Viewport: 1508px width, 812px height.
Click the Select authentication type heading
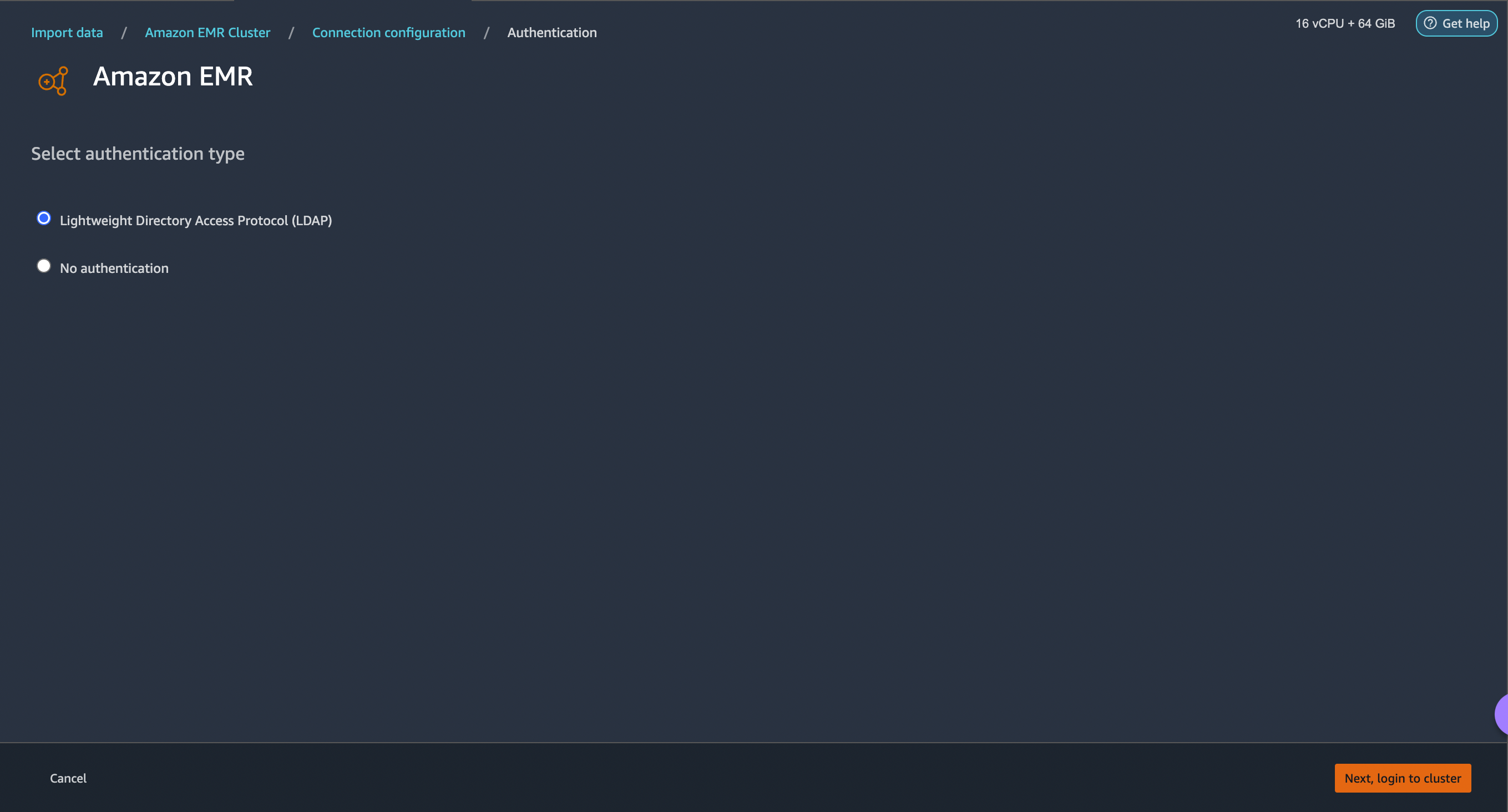tap(138, 154)
